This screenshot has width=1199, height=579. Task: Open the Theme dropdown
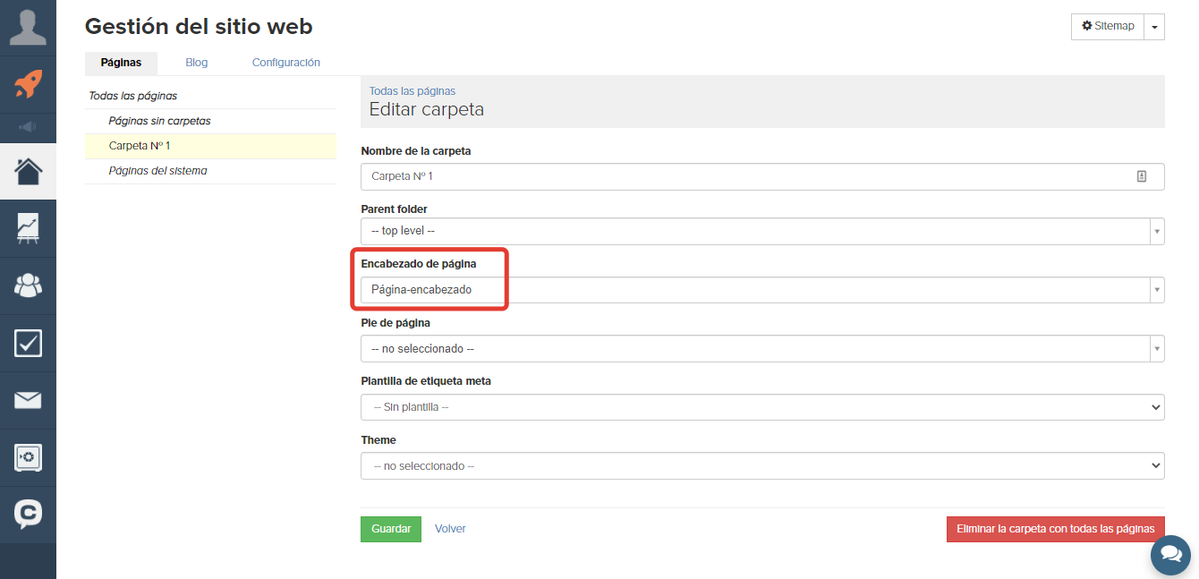(762, 465)
